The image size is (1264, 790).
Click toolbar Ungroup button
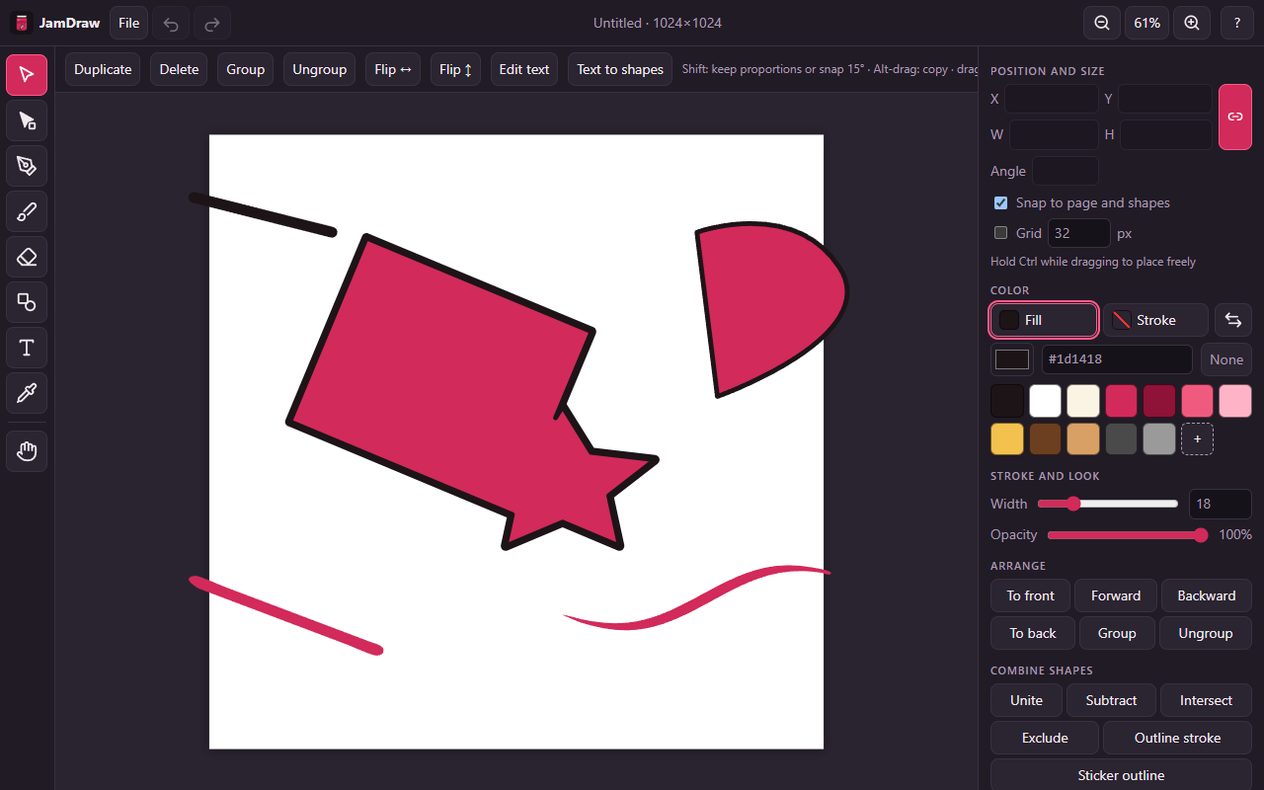click(319, 69)
